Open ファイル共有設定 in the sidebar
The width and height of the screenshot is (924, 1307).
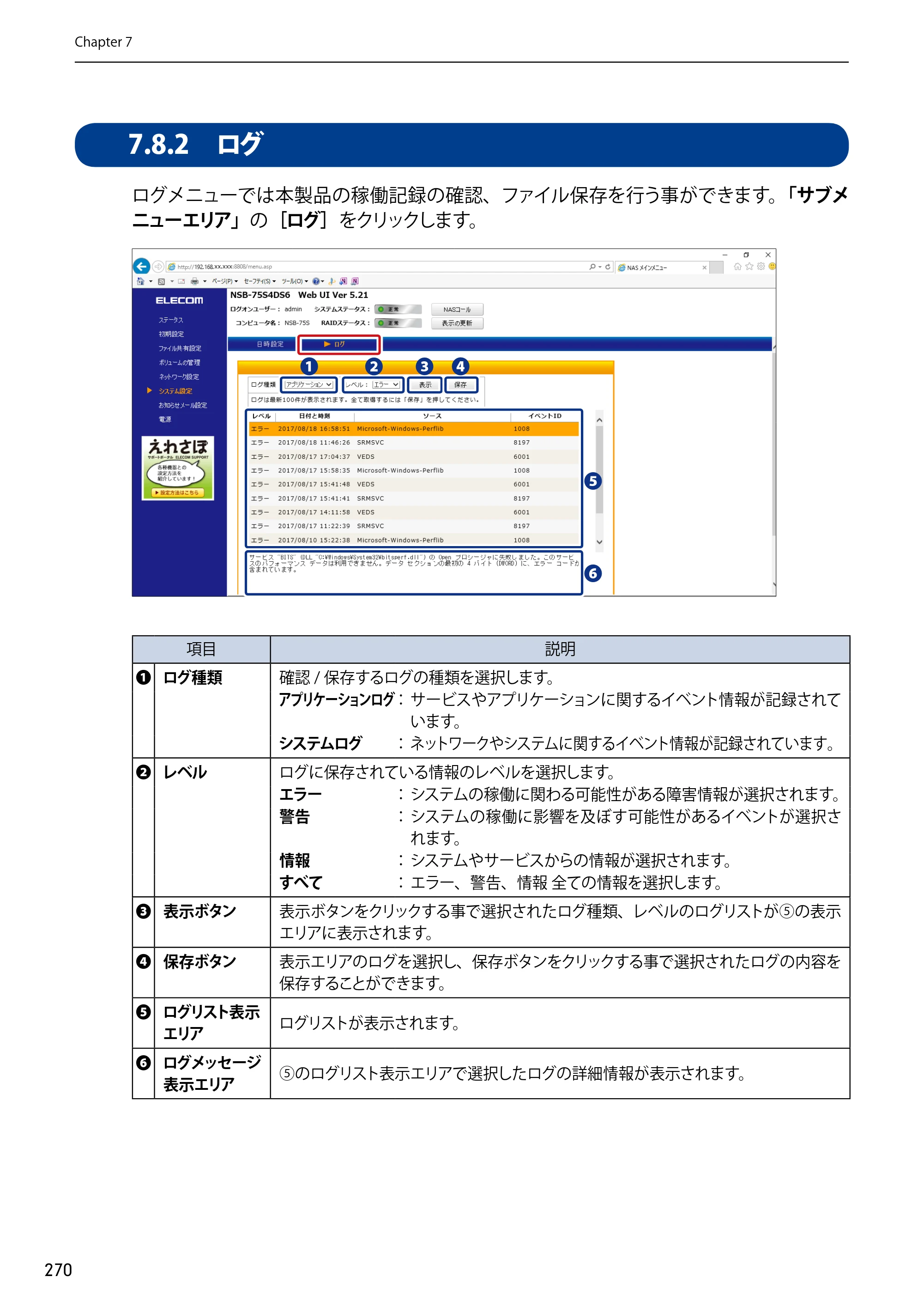180,348
